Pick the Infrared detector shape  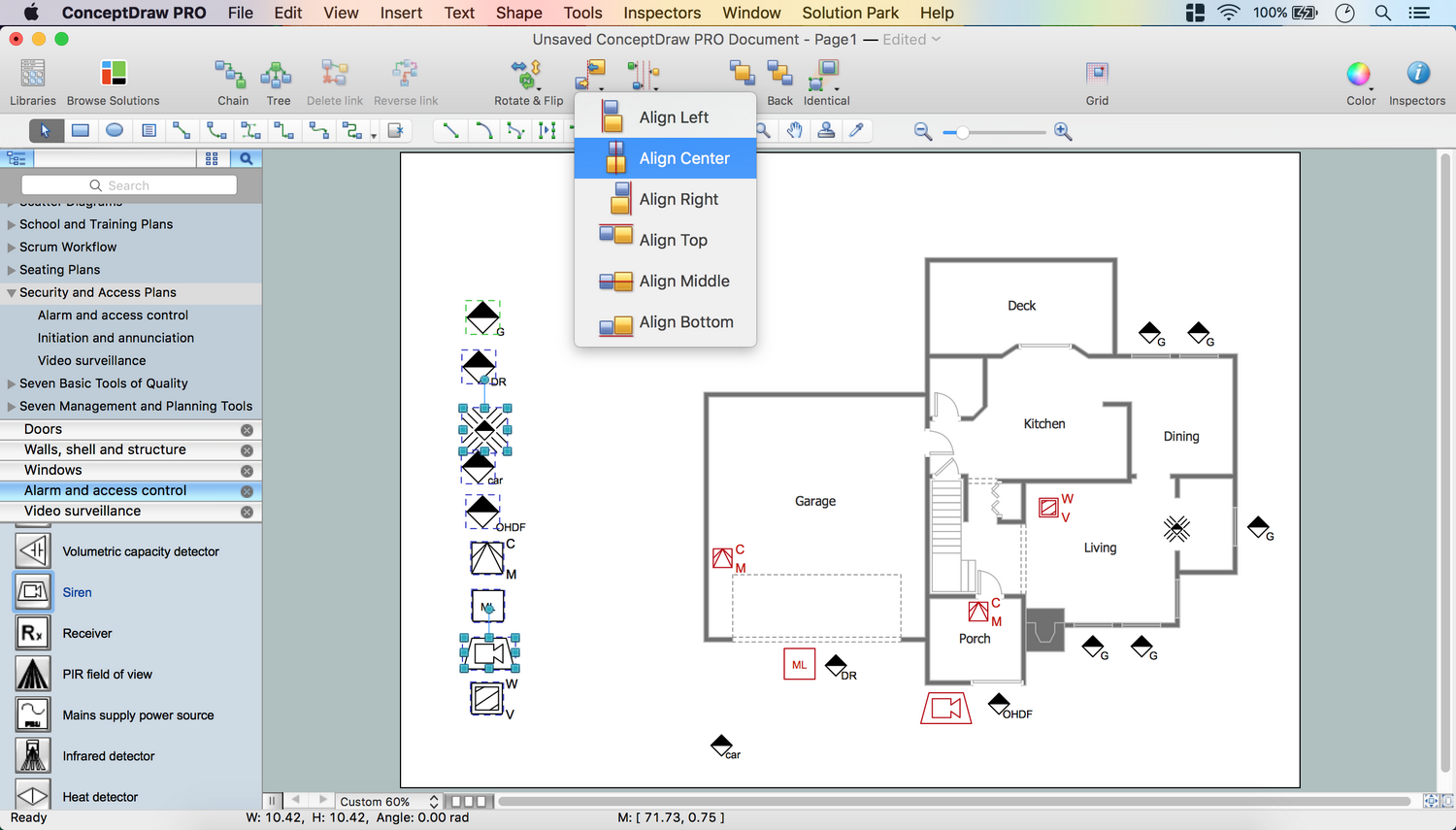33,755
